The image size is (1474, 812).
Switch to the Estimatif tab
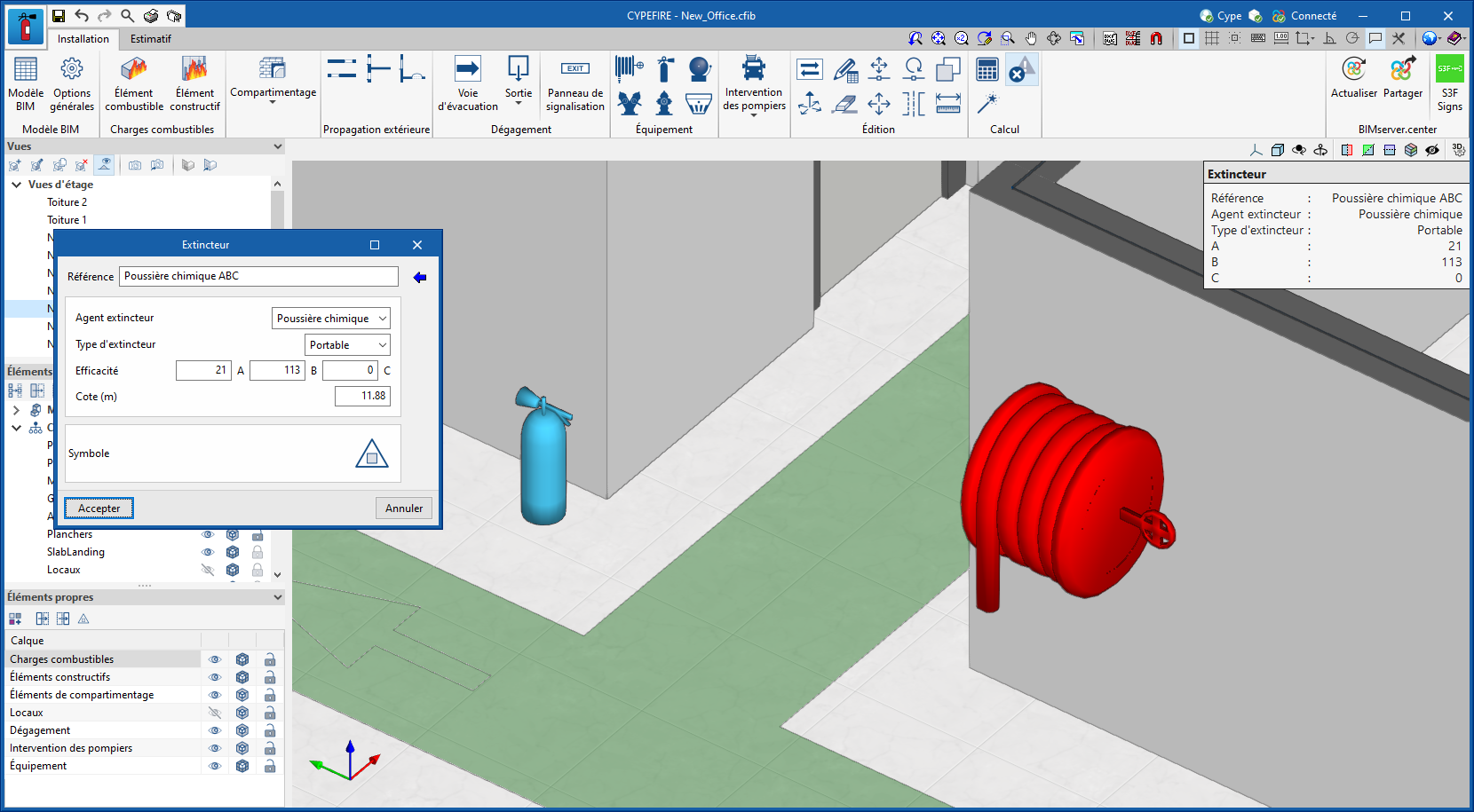coord(150,39)
